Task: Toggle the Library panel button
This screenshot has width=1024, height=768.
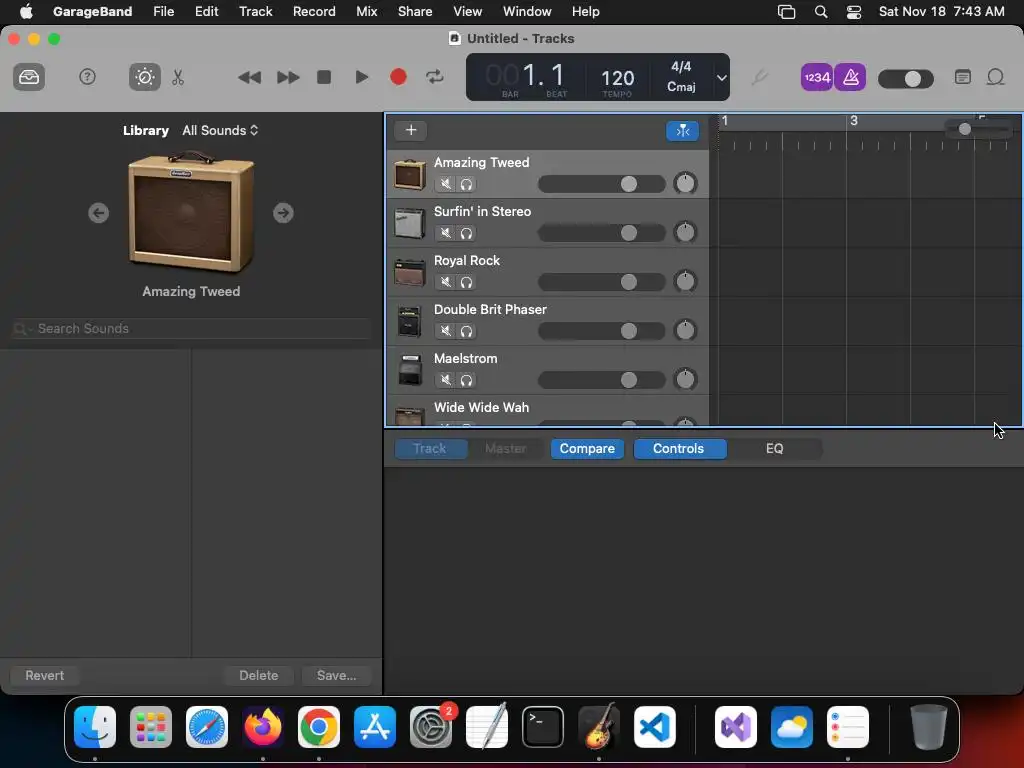Action: (x=29, y=78)
